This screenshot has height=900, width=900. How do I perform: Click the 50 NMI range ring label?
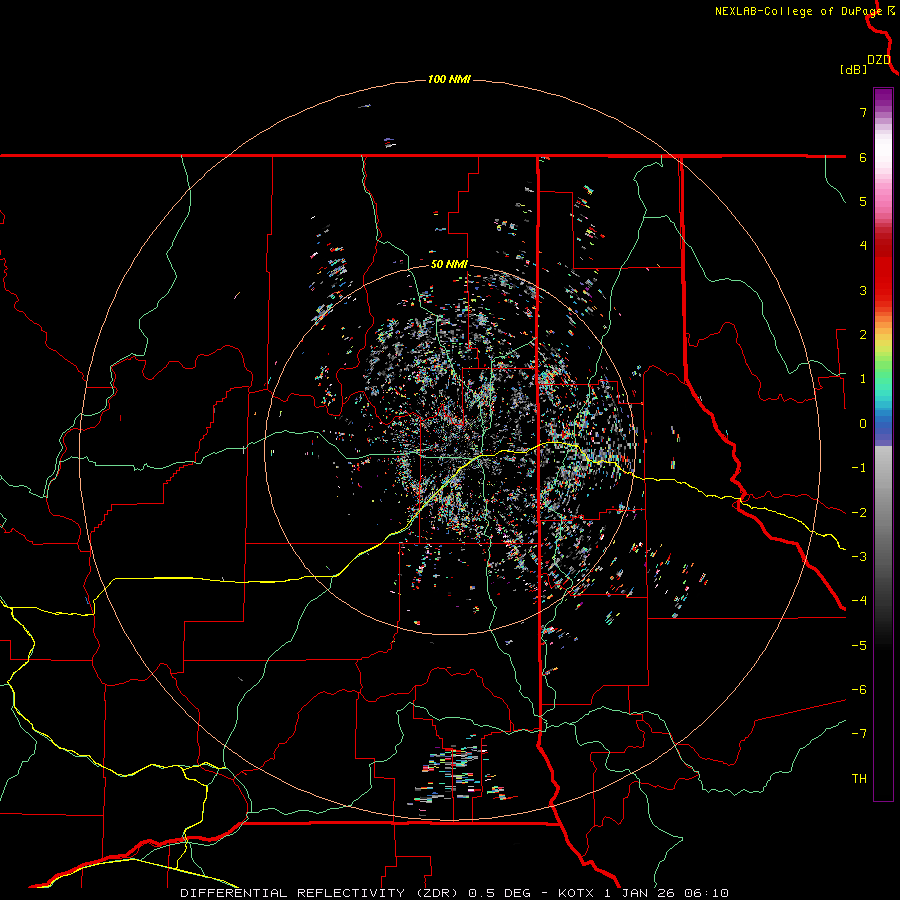pyautogui.click(x=449, y=265)
